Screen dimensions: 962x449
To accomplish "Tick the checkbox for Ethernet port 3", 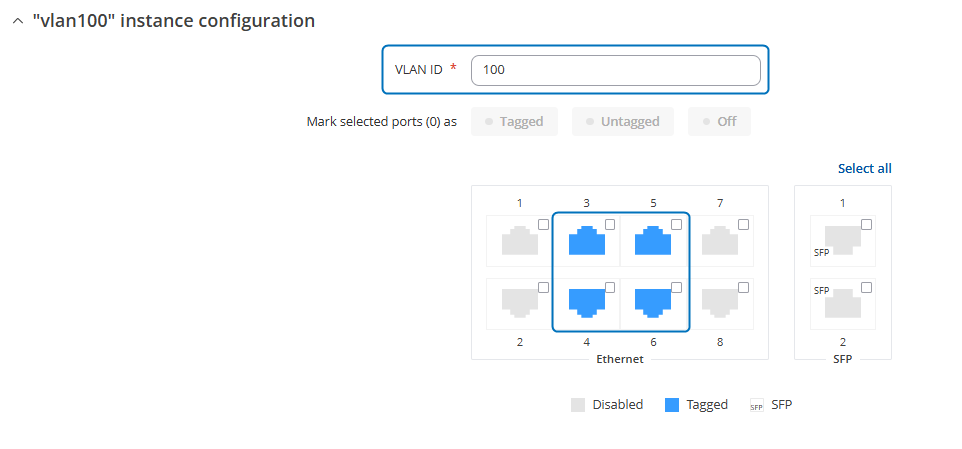I will coord(610,225).
